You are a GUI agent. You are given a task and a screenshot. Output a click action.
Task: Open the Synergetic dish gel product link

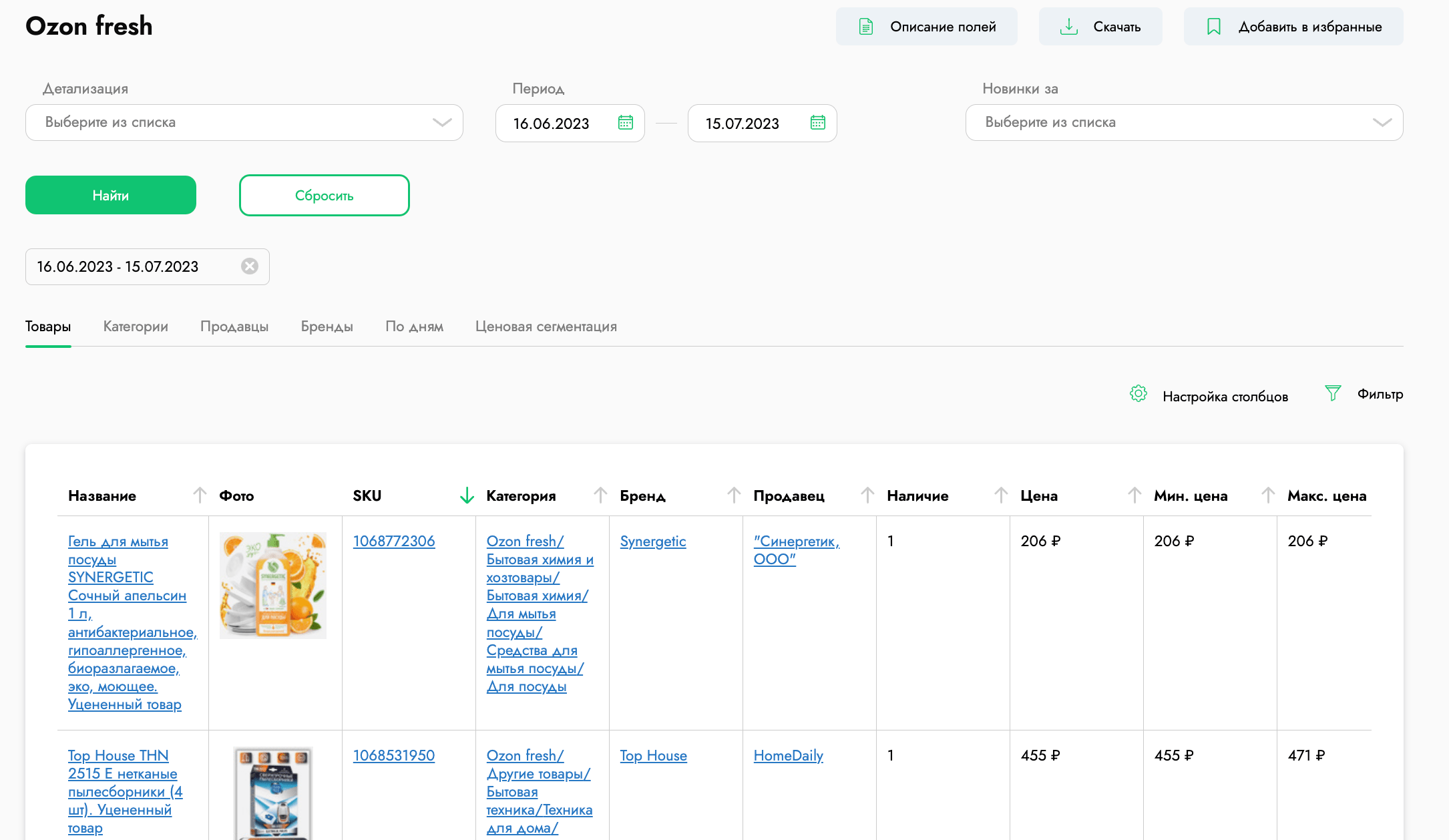[132, 622]
